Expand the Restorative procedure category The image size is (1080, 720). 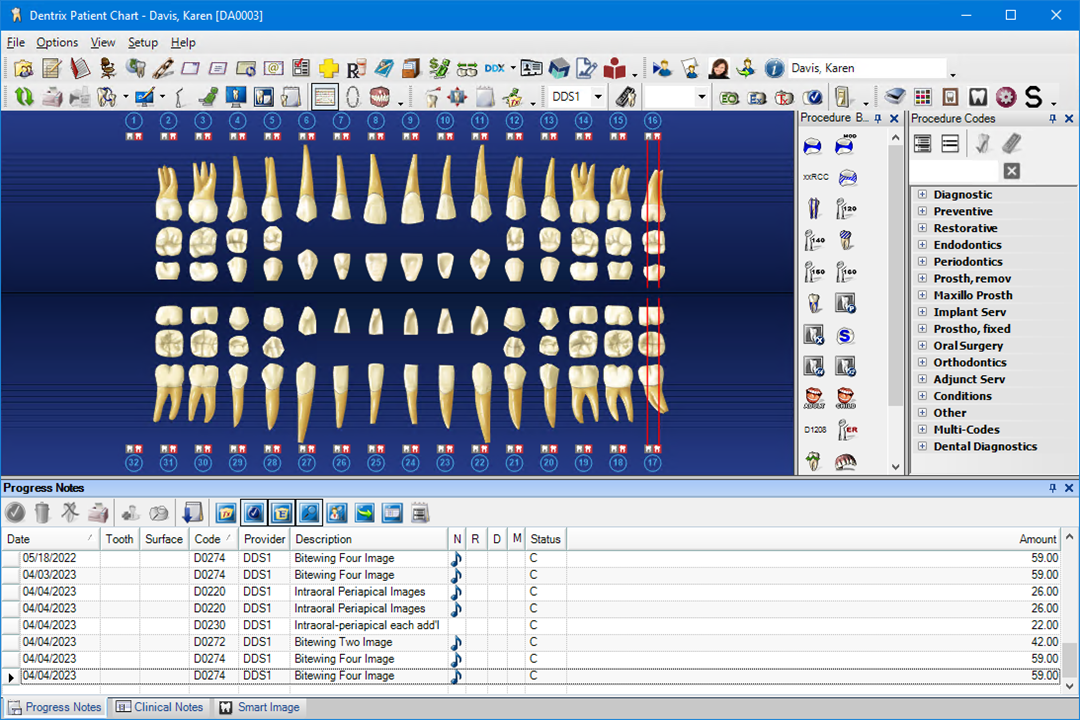pos(922,228)
